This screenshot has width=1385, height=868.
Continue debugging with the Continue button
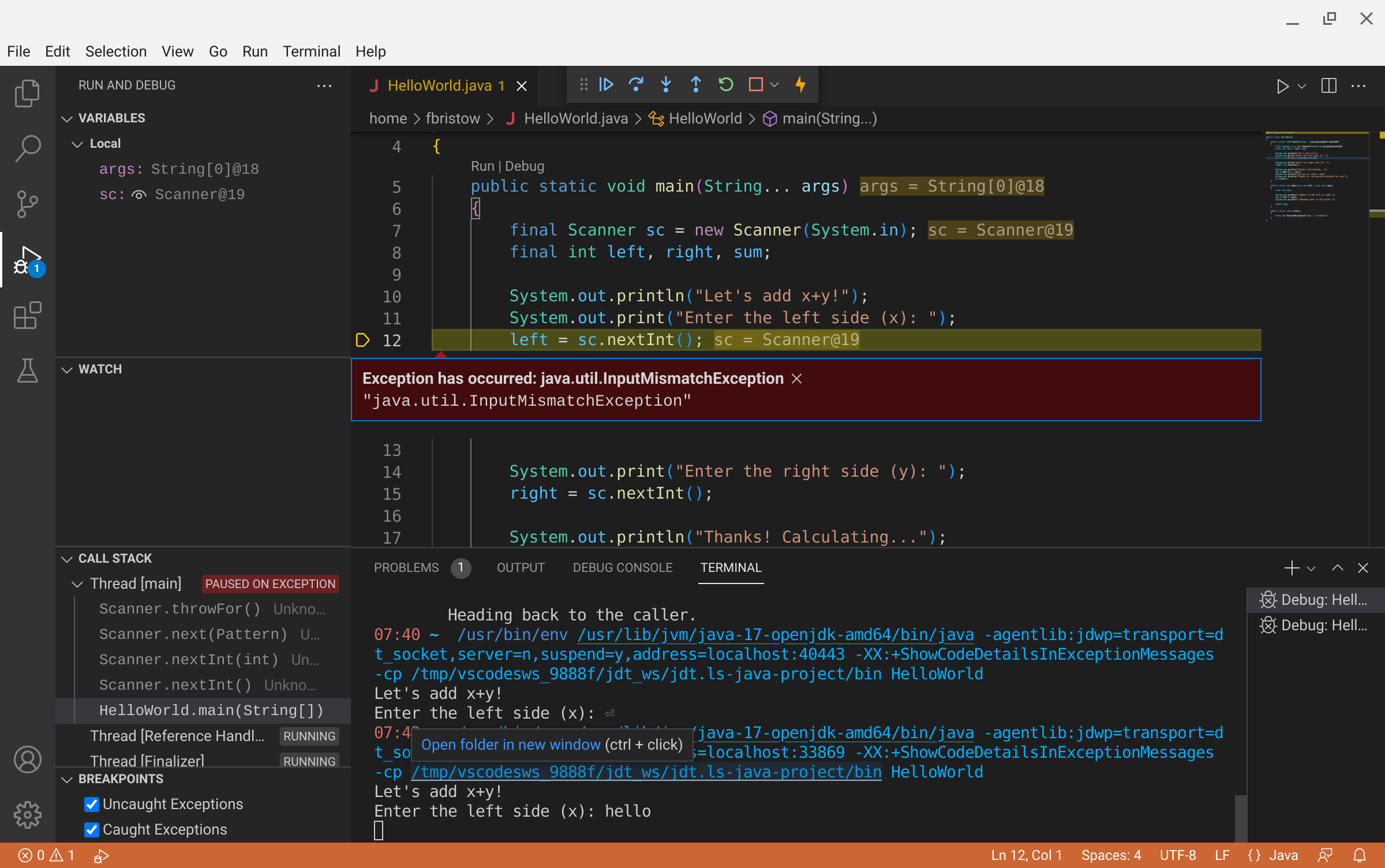[x=606, y=85]
